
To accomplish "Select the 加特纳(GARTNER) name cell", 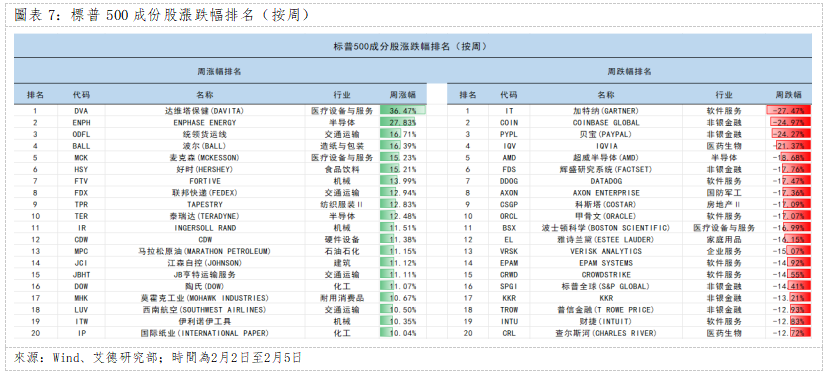I will pyautogui.click(x=605, y=111).
